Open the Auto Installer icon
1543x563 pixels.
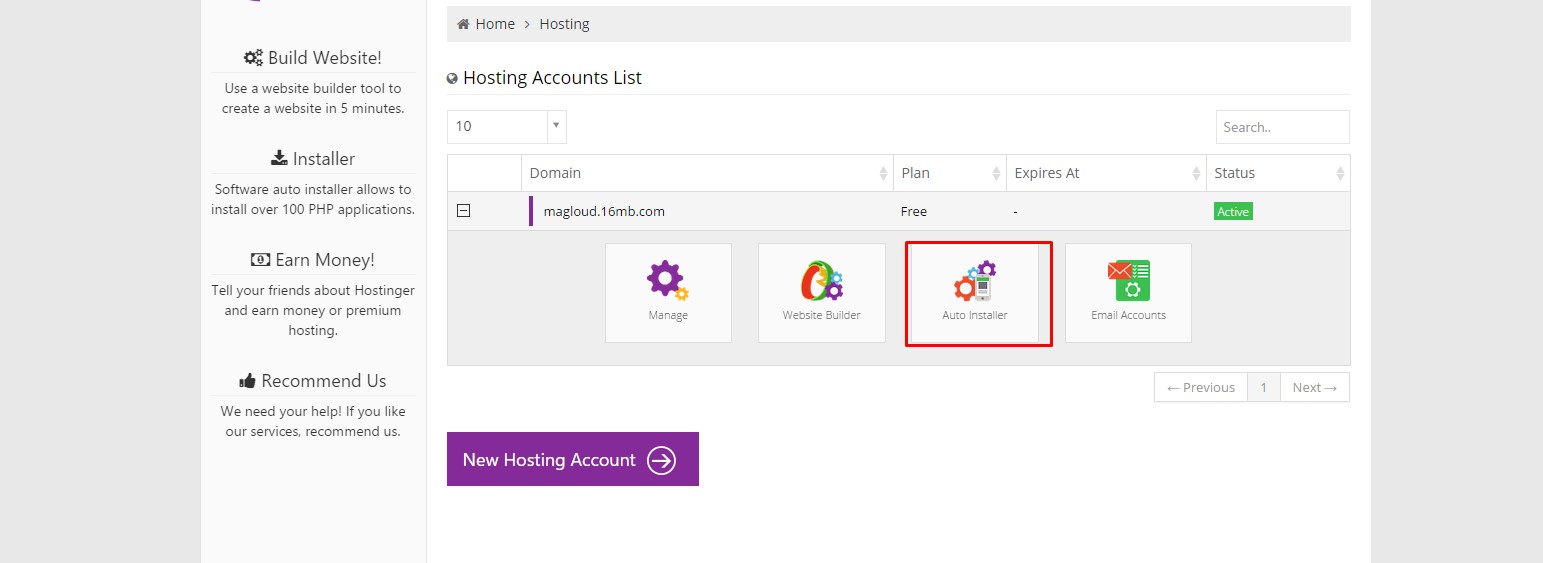tap(975, 281)
